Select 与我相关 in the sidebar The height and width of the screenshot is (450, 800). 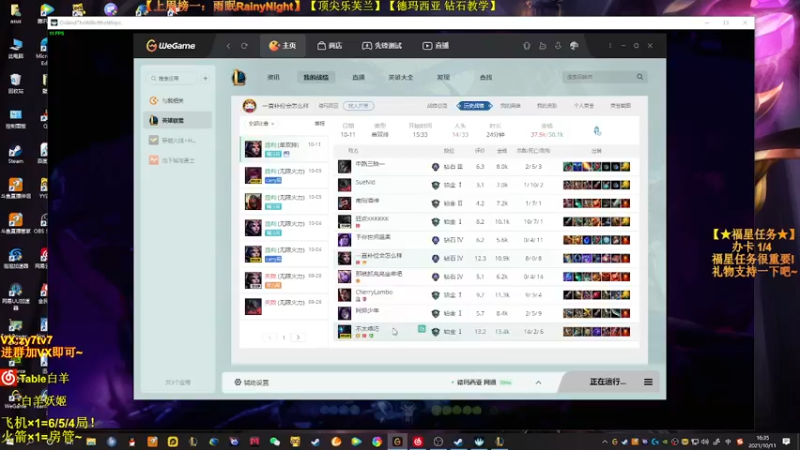tap(177, 101)
